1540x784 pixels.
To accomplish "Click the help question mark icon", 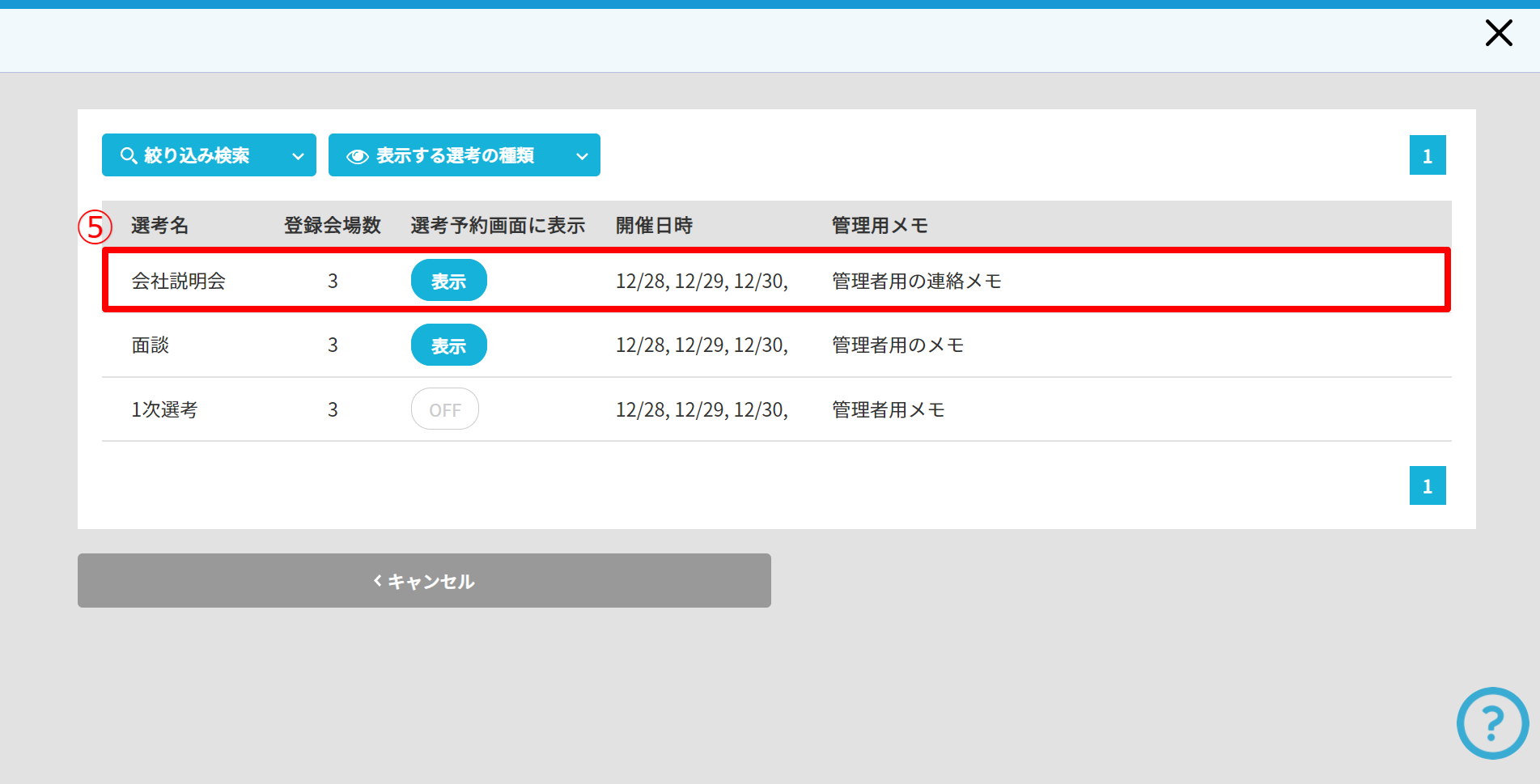I will pos(1492,723).
